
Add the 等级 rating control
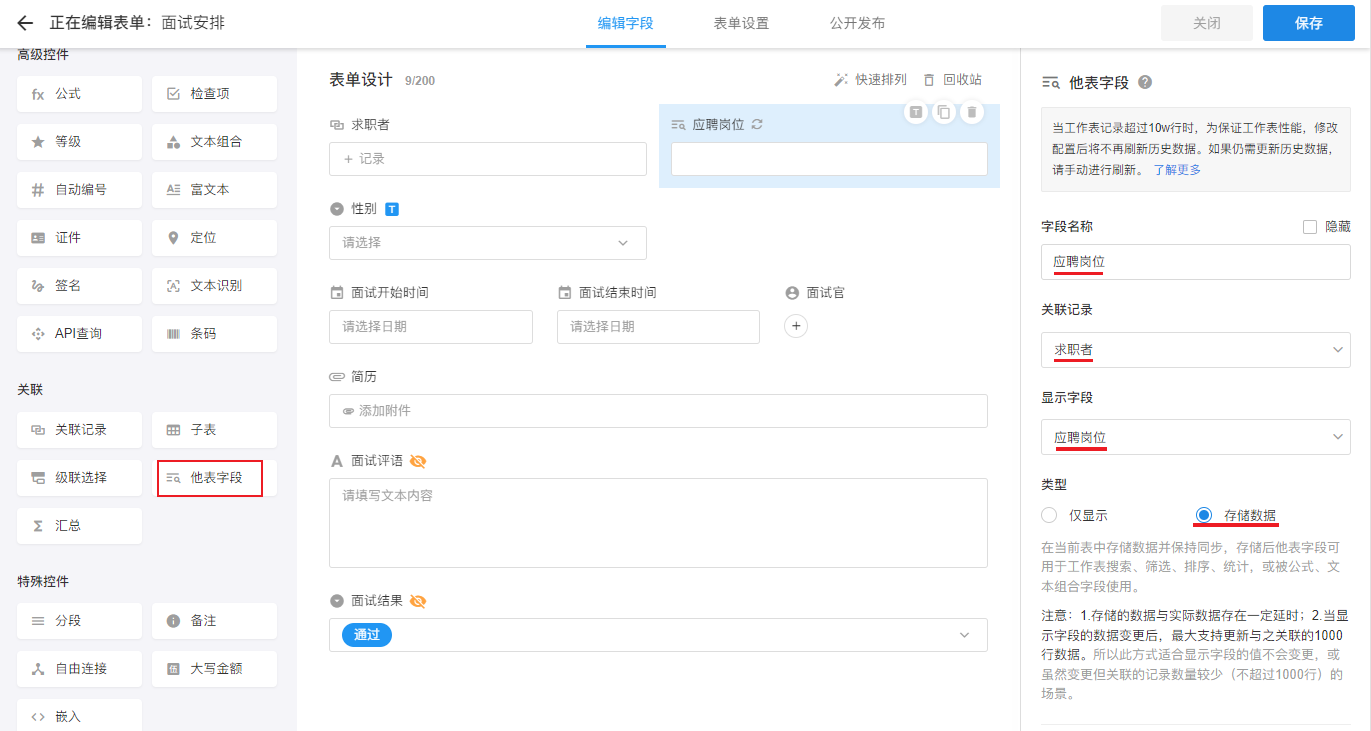[79, 142]
